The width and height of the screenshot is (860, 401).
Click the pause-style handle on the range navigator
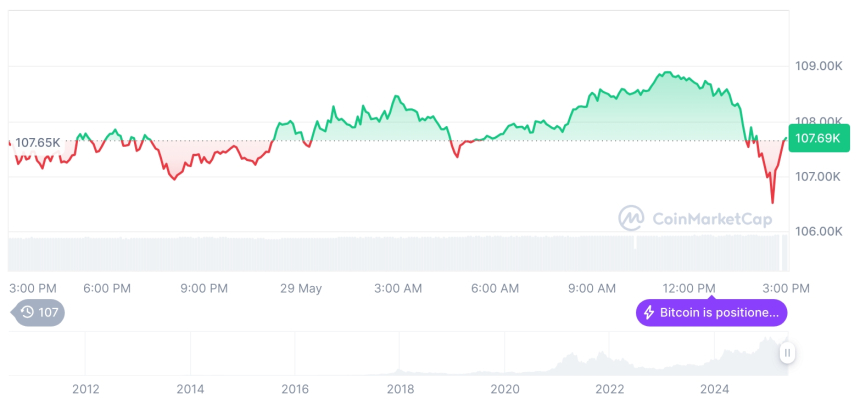tap(787, 353)
